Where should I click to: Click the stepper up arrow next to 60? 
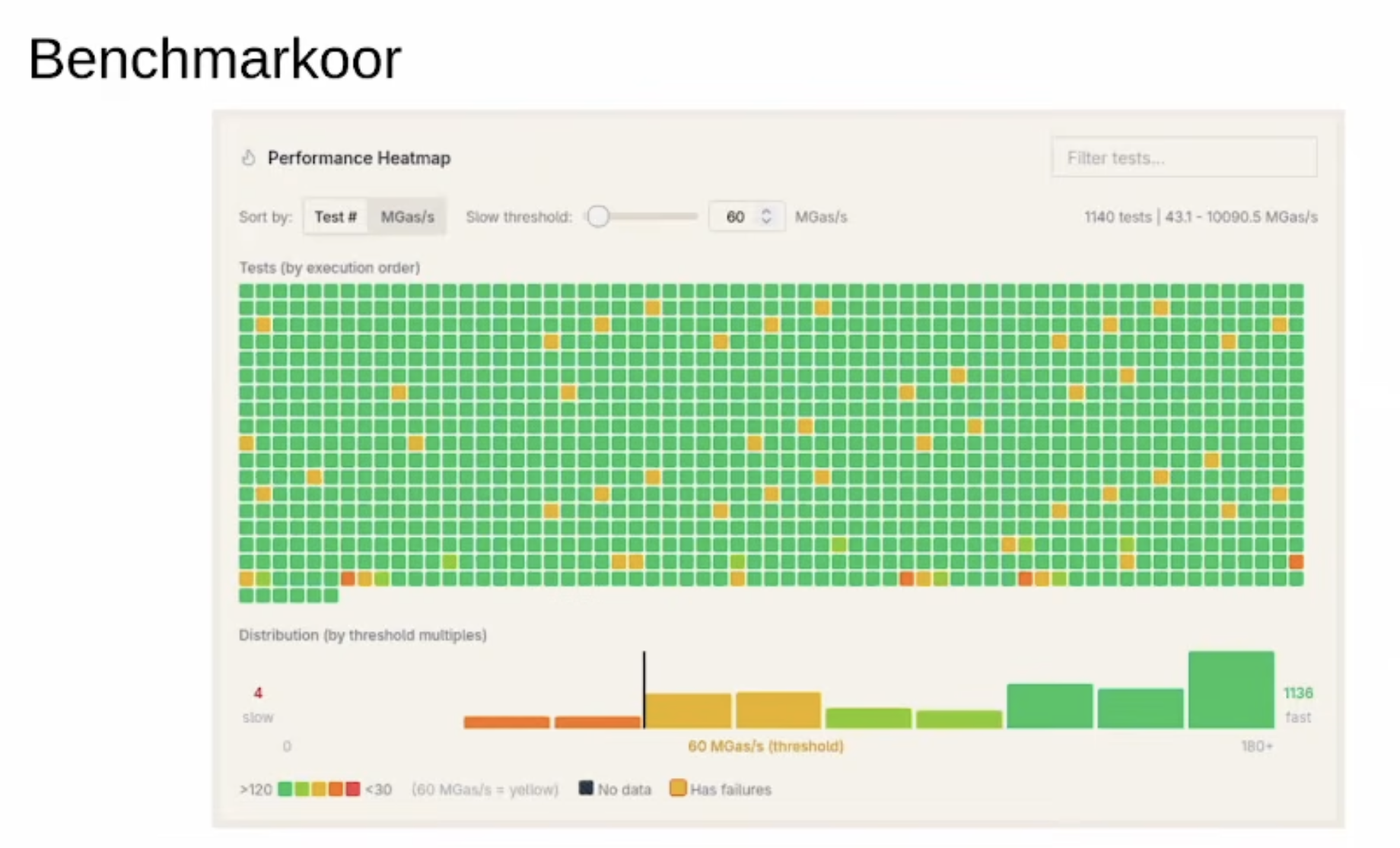(x=767, y=211)
